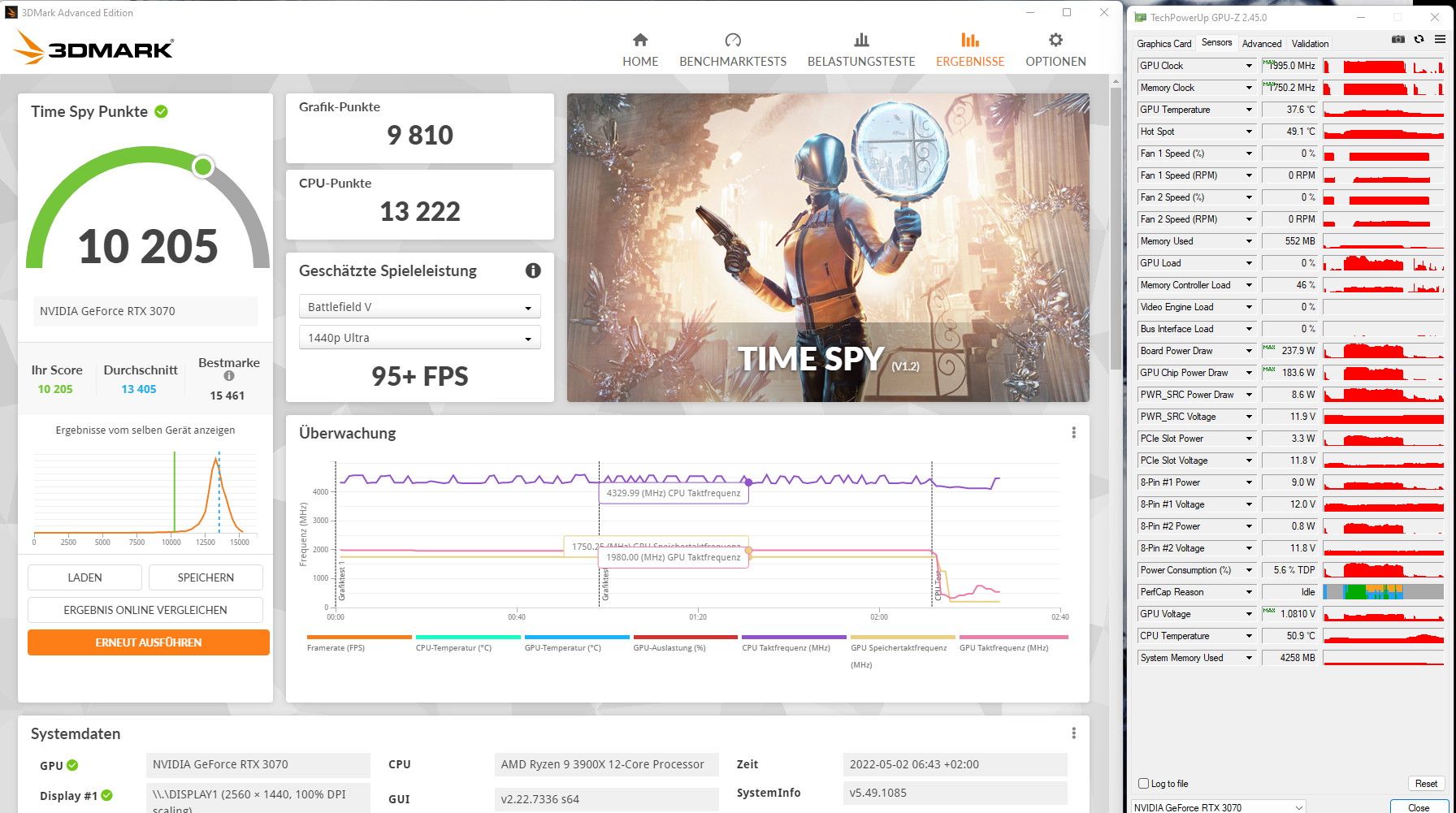The height and width of the screenshot is (813, 1456).
Task: Toggle CPU-Temperatur legend in chart
Action: pyautogui.click(x=468, y=643)
